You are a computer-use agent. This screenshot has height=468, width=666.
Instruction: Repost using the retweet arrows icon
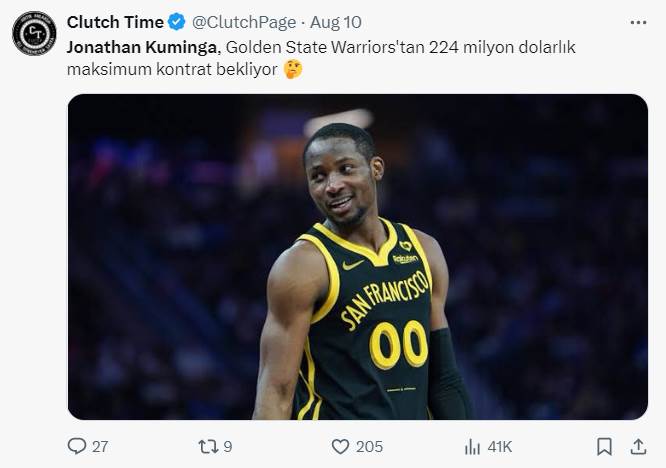coord(208,446)
